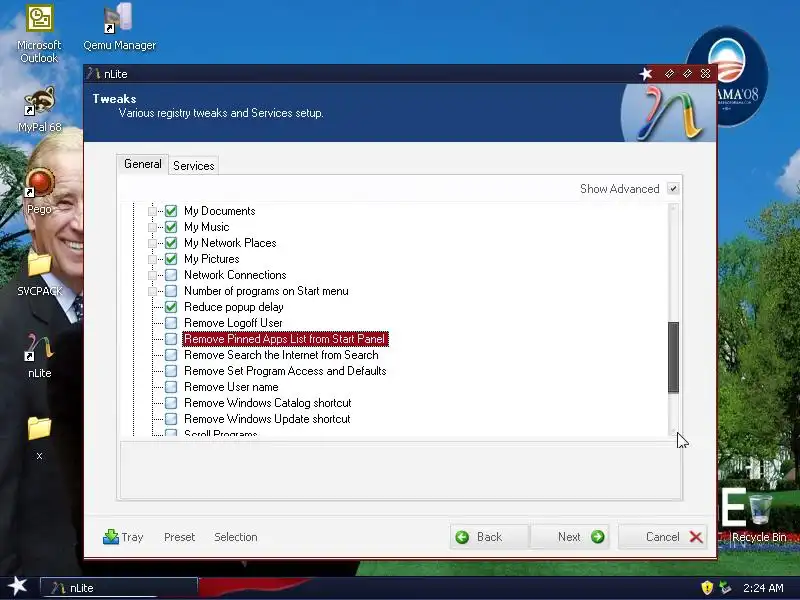
Task: Check Network Connections checkbox
Action: (171, 275)
